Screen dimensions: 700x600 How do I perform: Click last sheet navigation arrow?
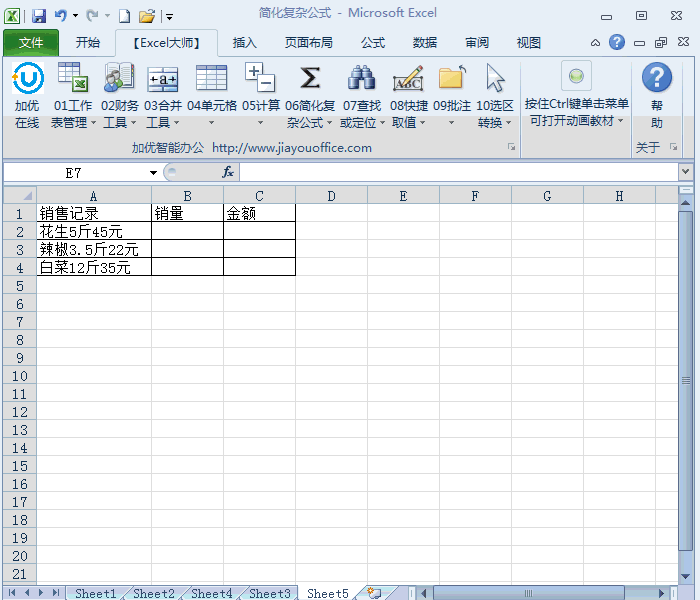55,593
